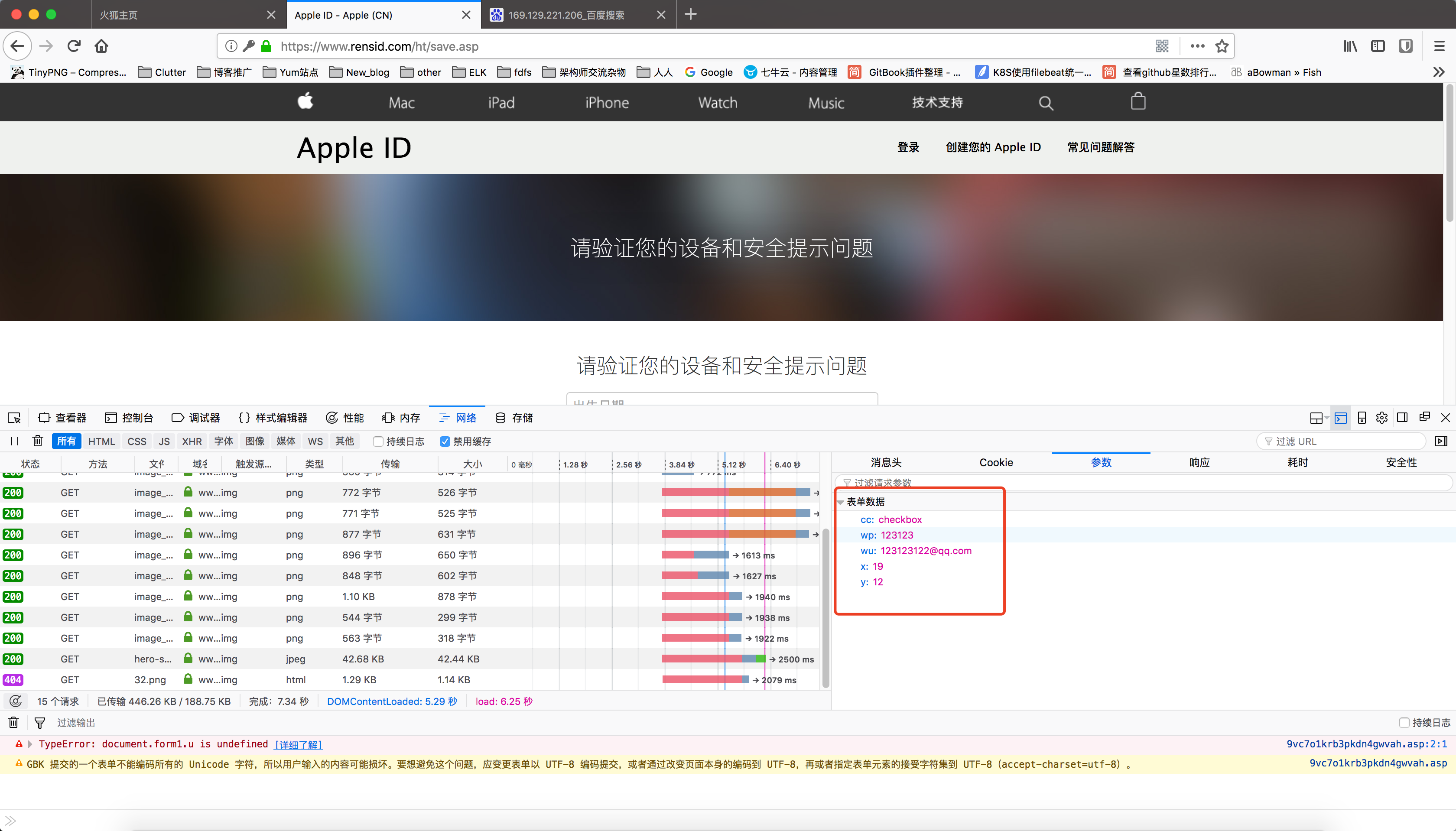Click the Apple shopping bag icon
Screen dimensions: 1456x831
click(1138, 102)
